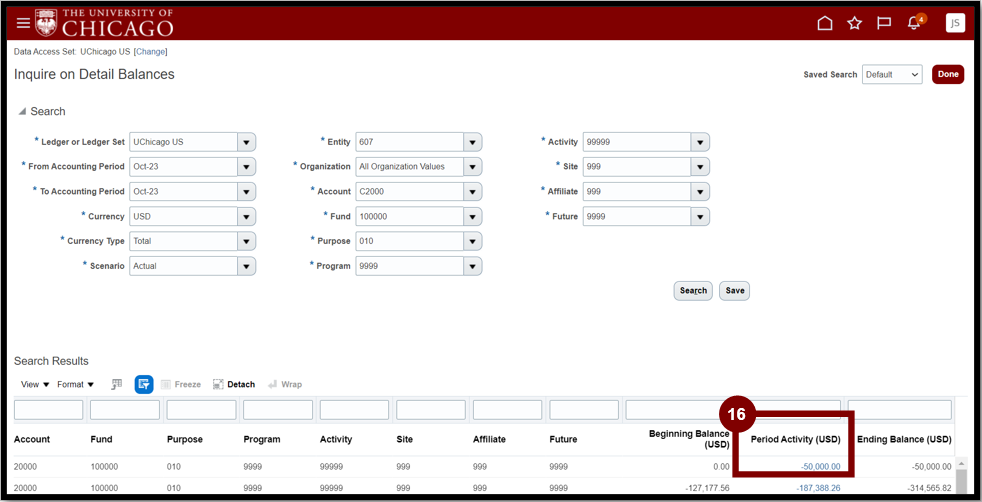Click Purpose column header

(x=185, y=439)
